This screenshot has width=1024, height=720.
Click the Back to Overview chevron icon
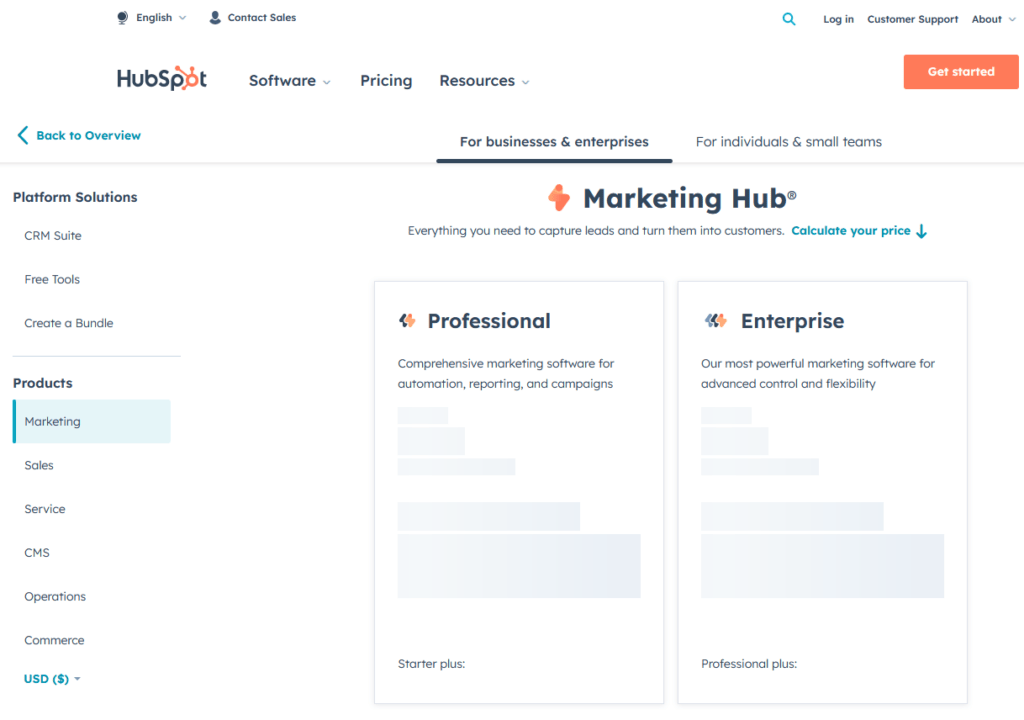23,135
